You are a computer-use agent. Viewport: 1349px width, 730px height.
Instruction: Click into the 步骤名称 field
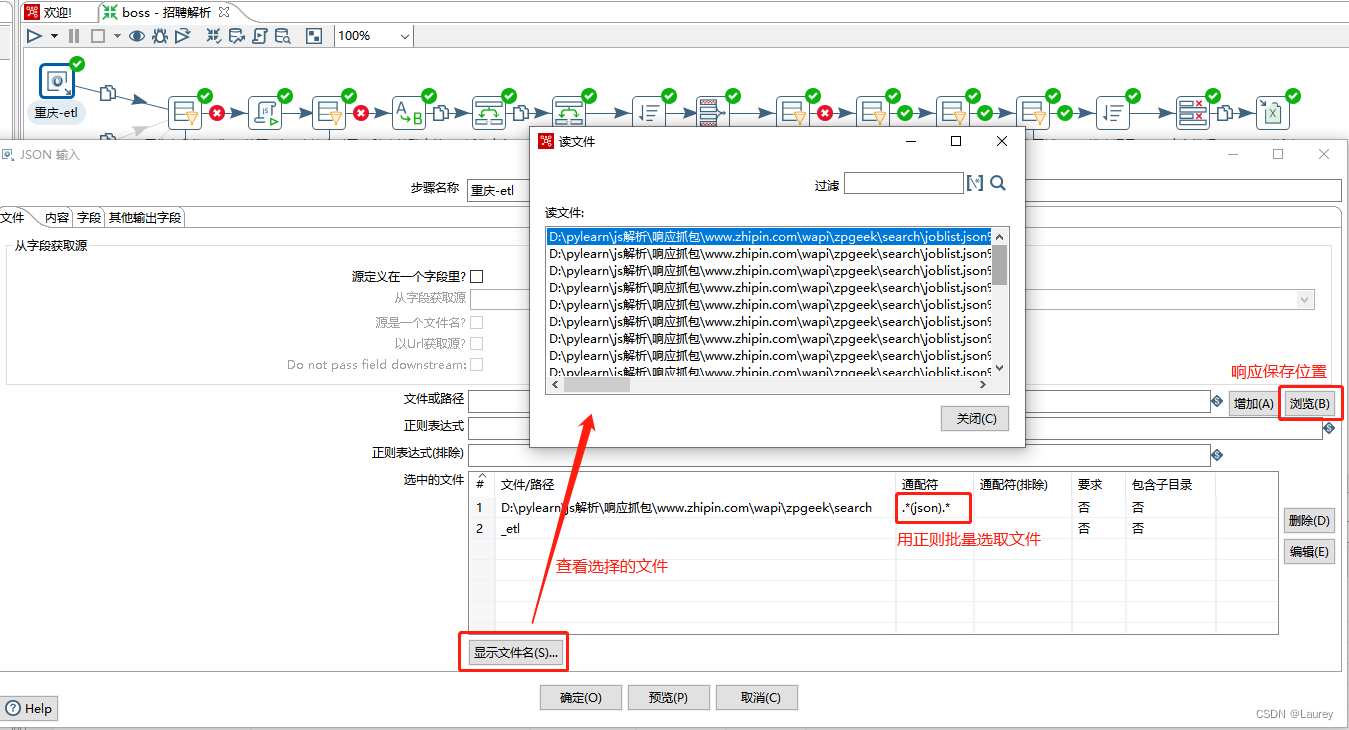pyautogui.click(x=904, y=191)
